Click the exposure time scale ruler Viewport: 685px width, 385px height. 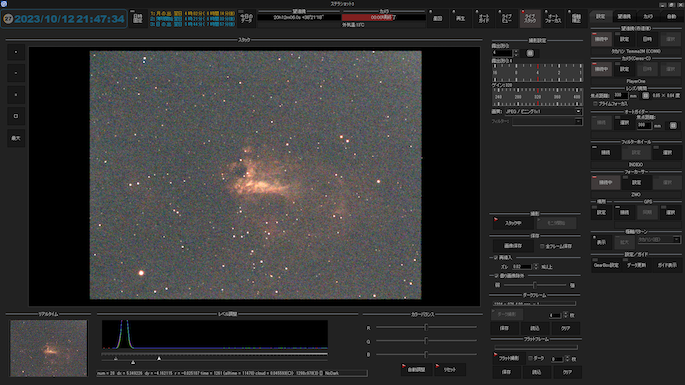click(x=537, y=73)
